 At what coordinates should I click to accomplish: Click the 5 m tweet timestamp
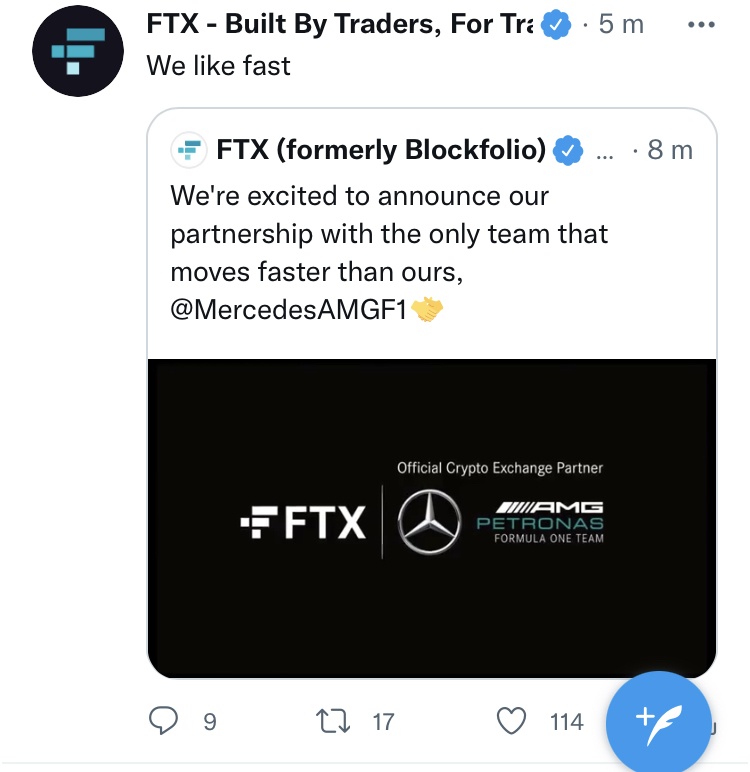621,24
